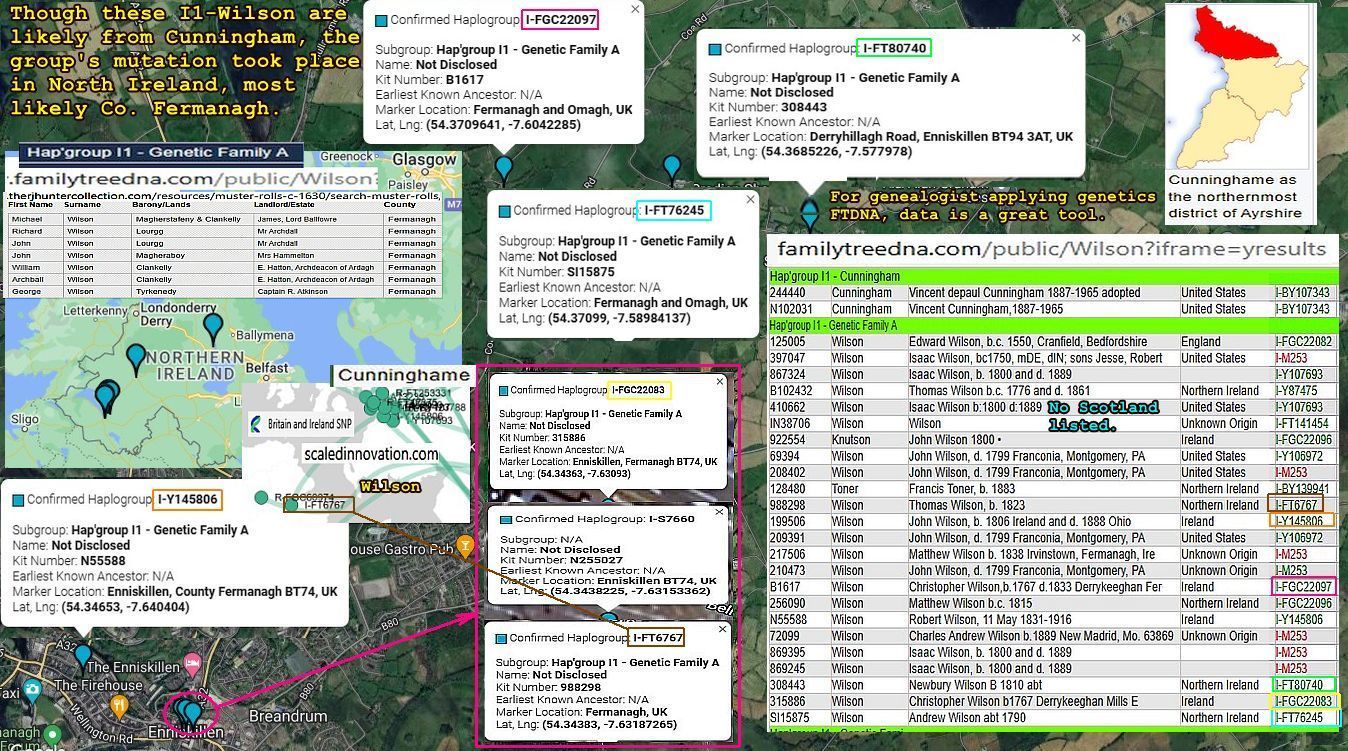The width and height of the screenshot is (1348, 751).
Task: Click the Letterkenny label on the map
Action: click(x=96, y=311)
